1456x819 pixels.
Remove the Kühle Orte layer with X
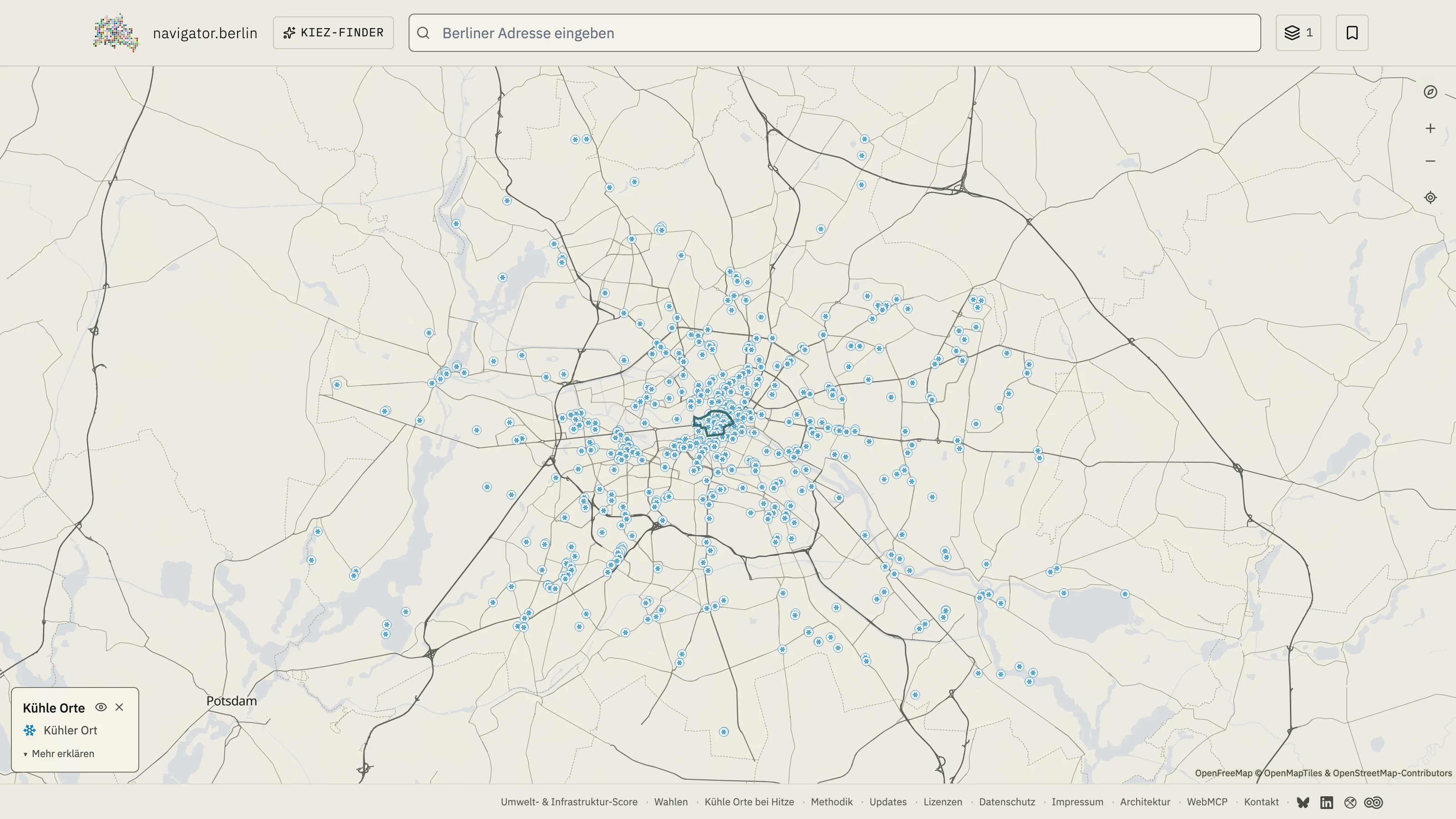tap(119, 707)
